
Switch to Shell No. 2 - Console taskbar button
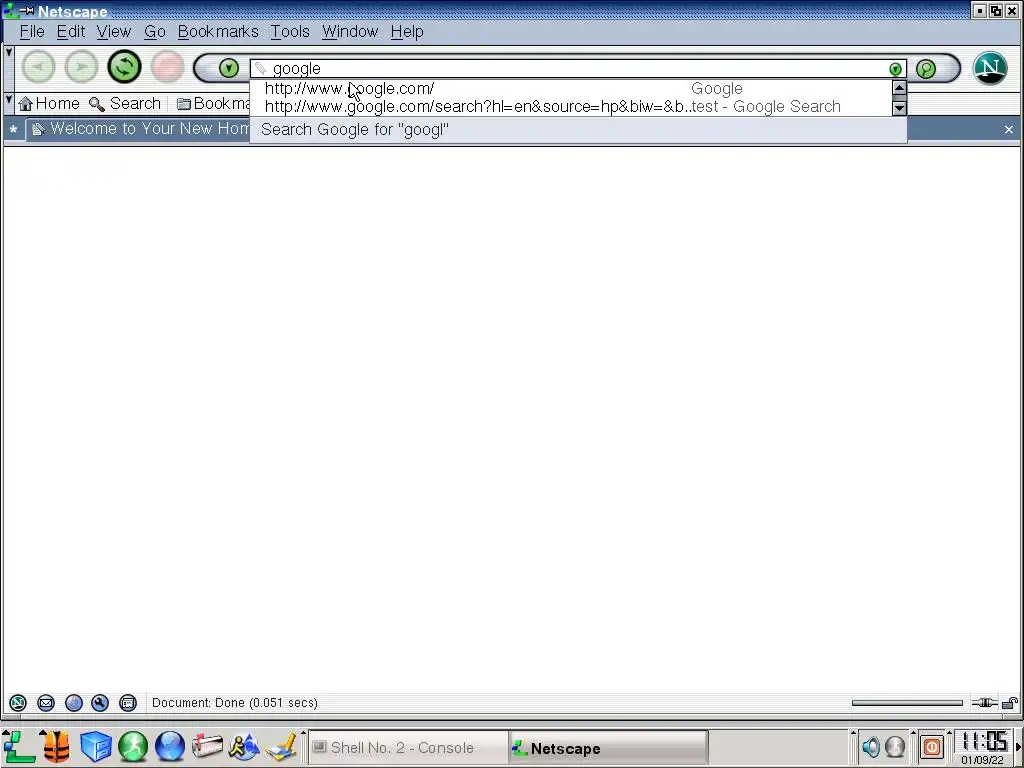(x=408, y=748)
